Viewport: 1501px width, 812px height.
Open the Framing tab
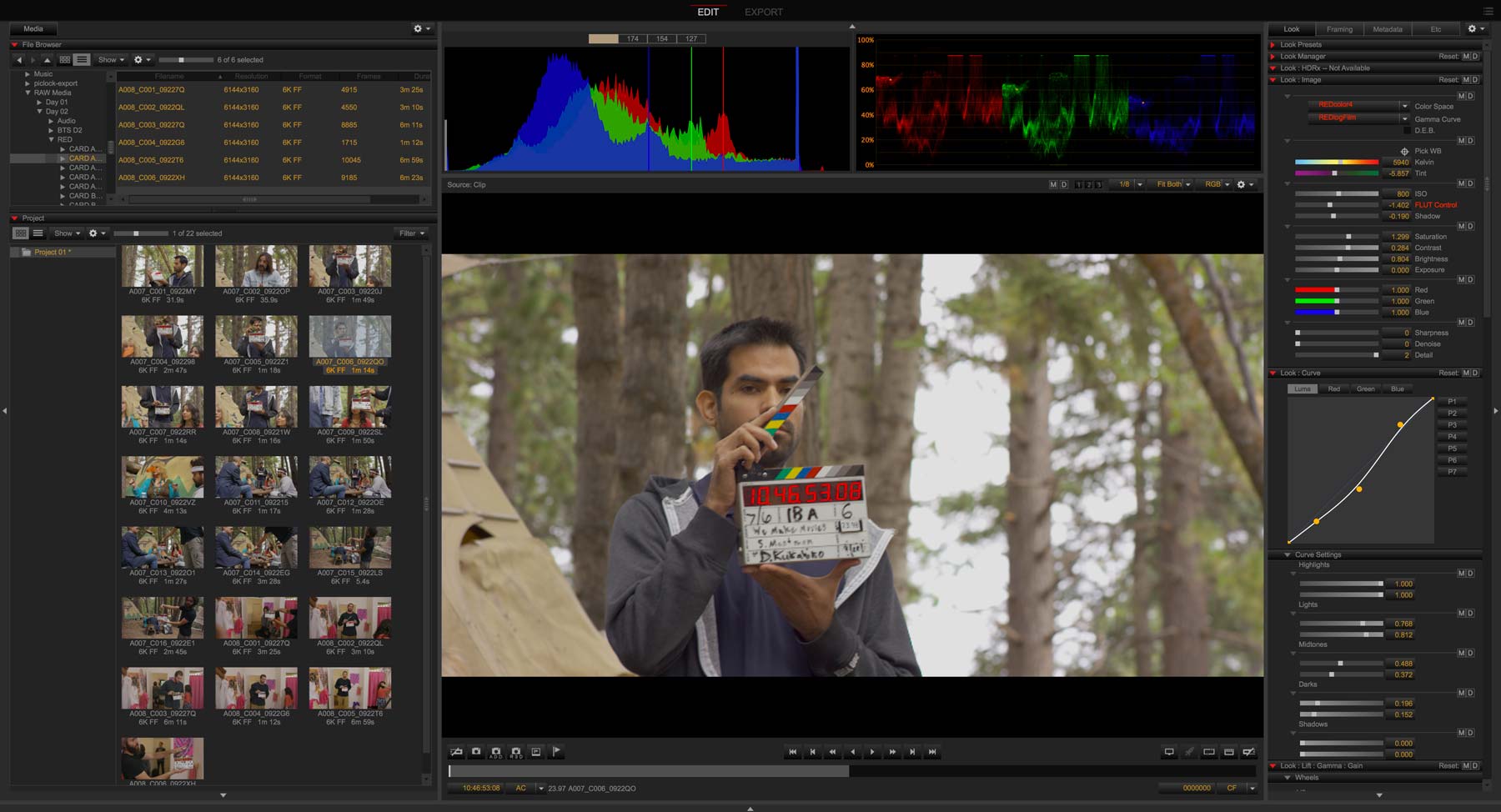coord(1339,29)
